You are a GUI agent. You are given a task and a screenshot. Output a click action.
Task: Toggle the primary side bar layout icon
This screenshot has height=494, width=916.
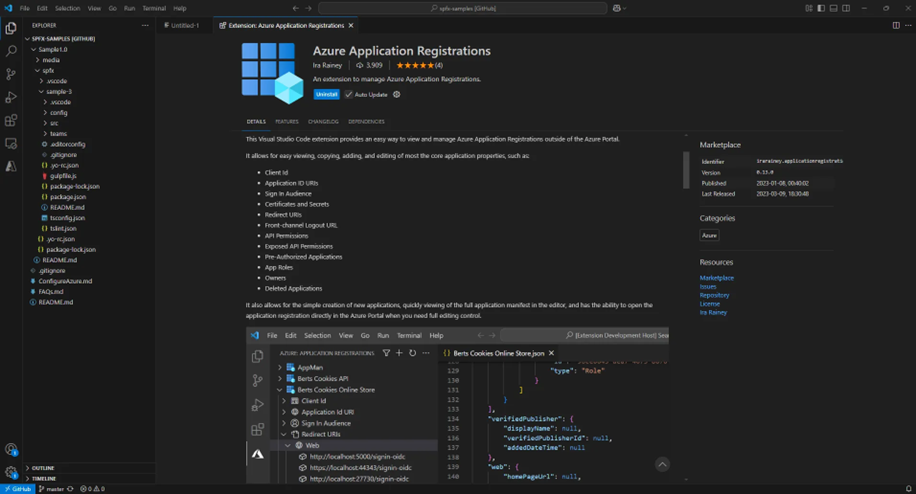[821, 8]
